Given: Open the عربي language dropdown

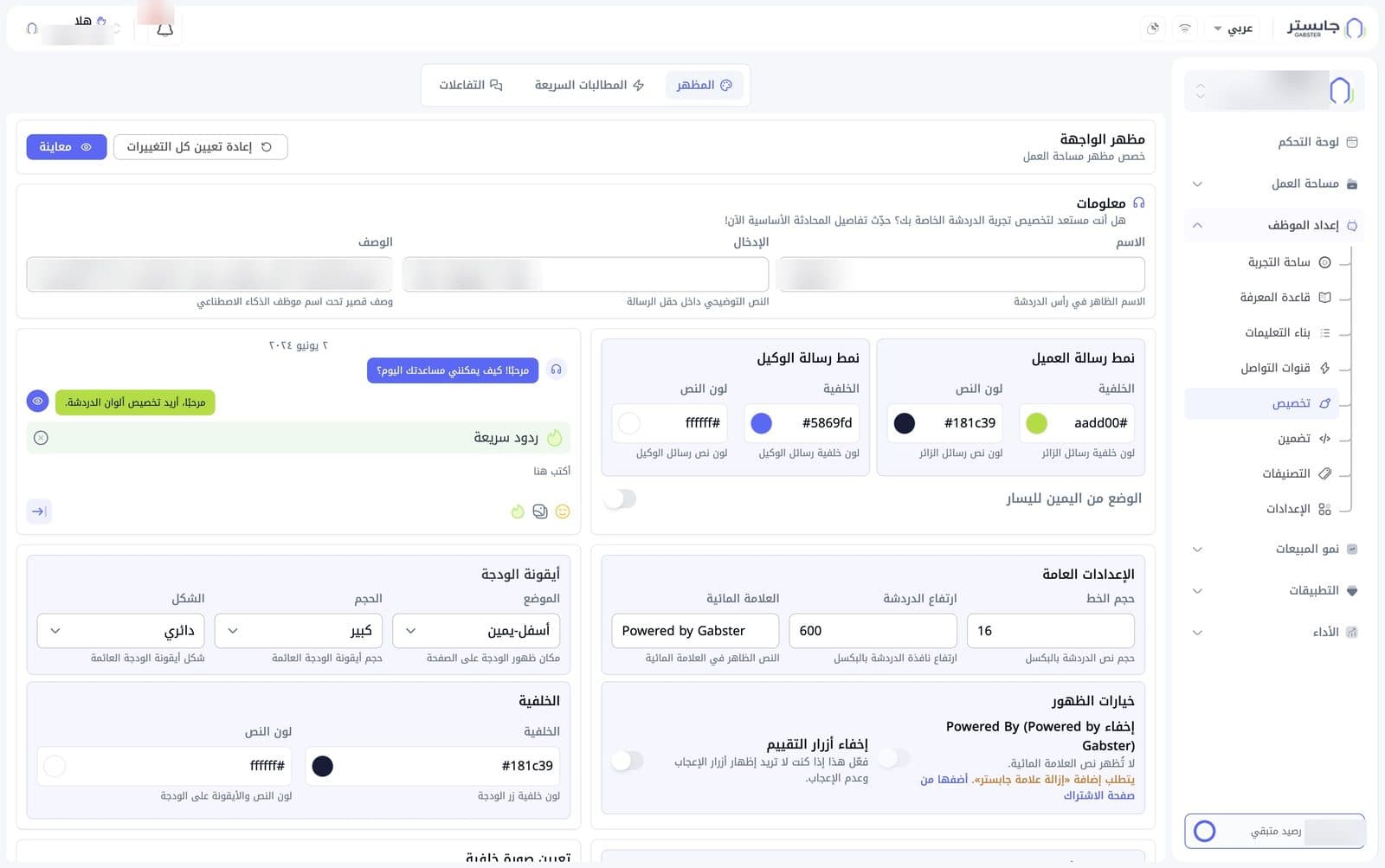Looking at the screenshot, I should 1234,29.
